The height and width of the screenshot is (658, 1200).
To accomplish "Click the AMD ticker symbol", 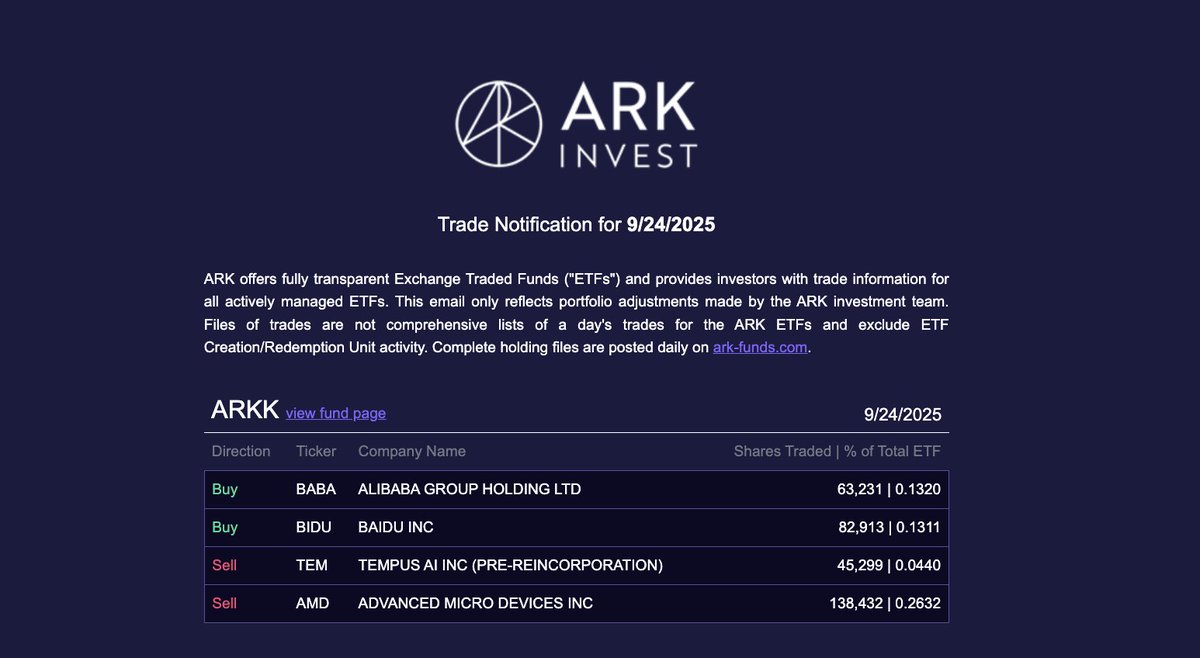I will click(x=312, y=603).
